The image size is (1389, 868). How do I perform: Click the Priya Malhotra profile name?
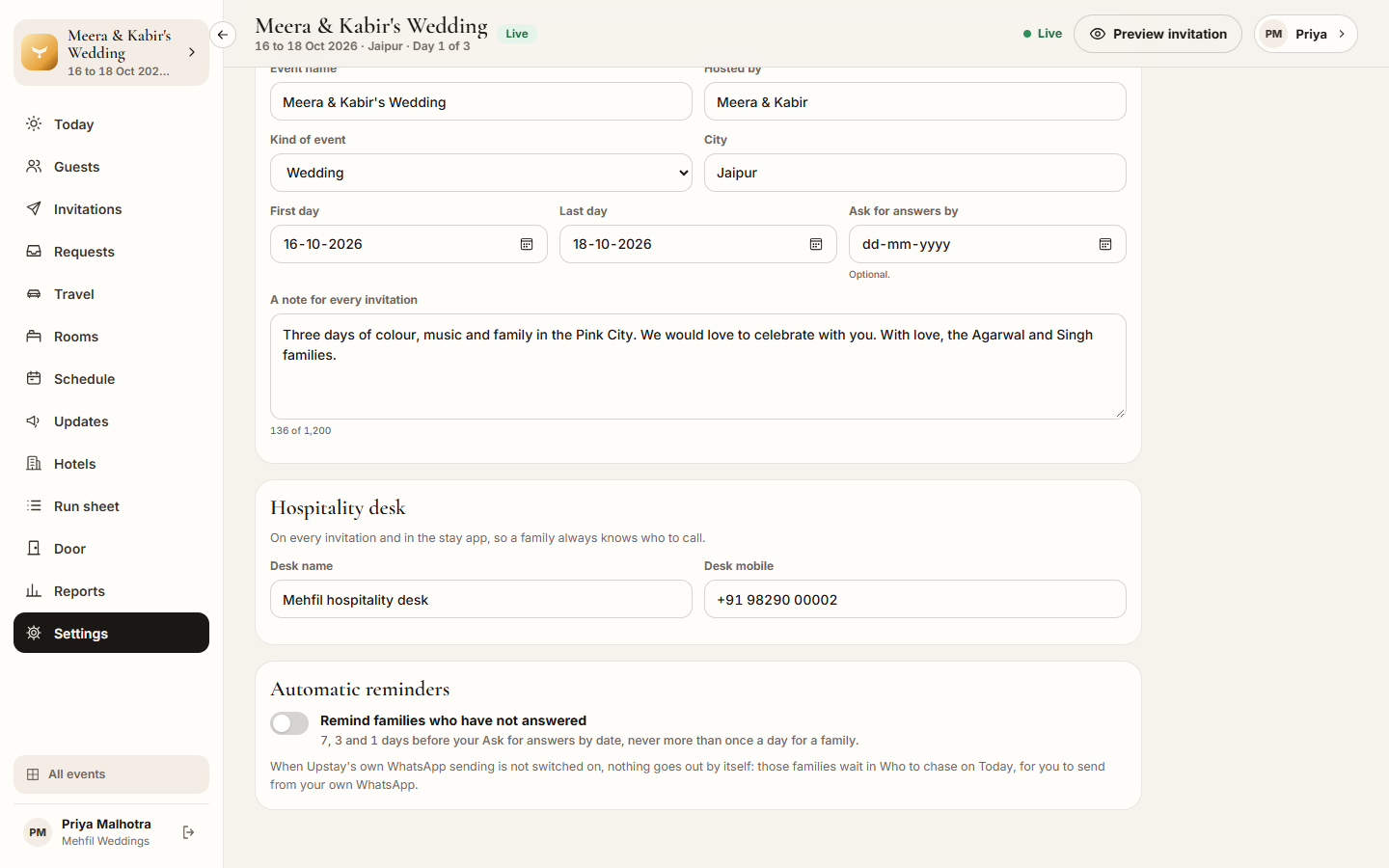pos(106,824)
